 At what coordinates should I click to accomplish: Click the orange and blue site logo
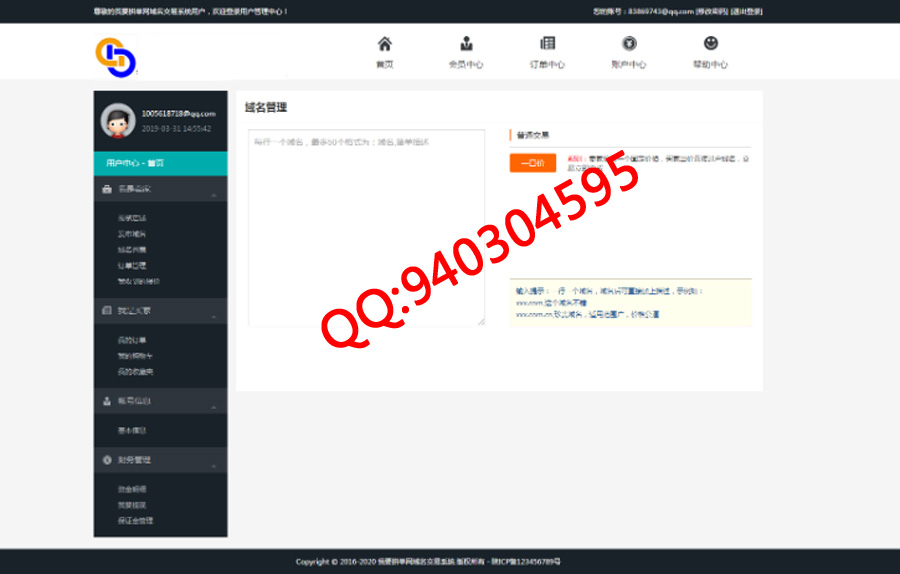click(x=115, y=56)
